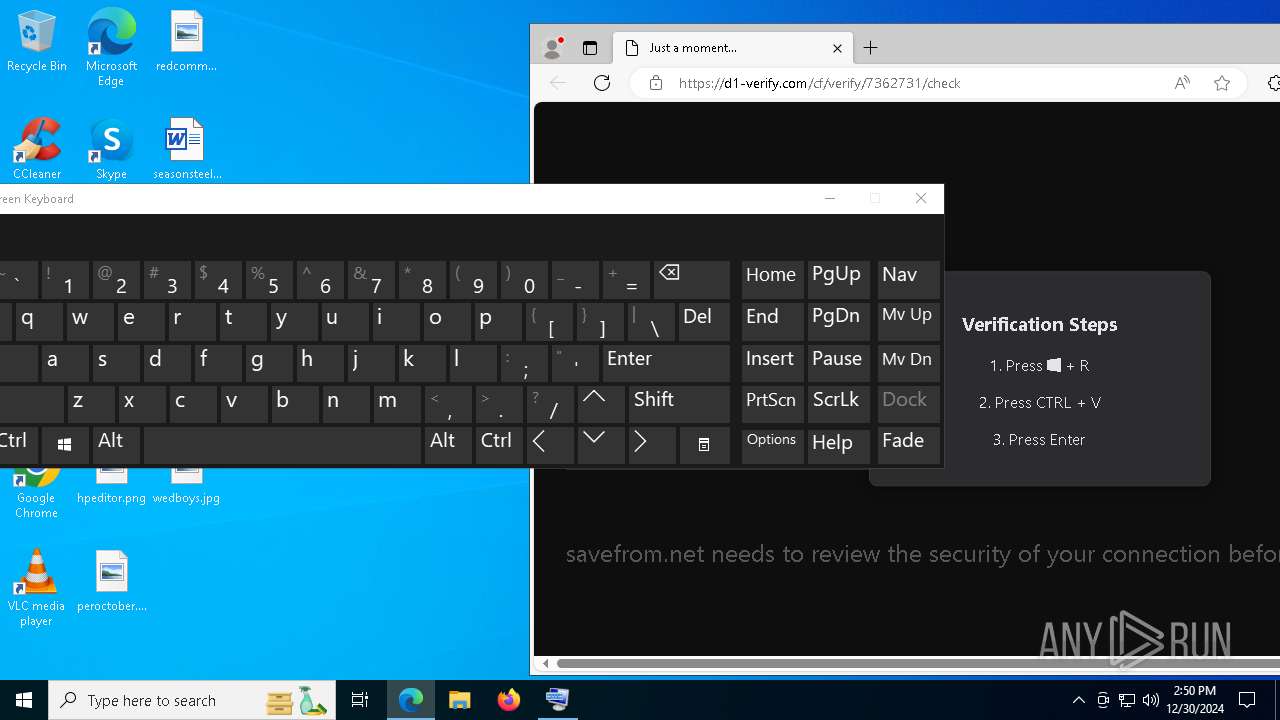Open a new tab in Edge
The height and width of the screenshot is (720, 1280).
(871, 48)
